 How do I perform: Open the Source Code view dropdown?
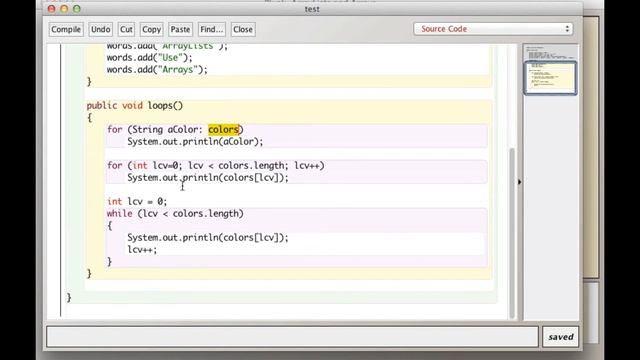click(493, 29)
